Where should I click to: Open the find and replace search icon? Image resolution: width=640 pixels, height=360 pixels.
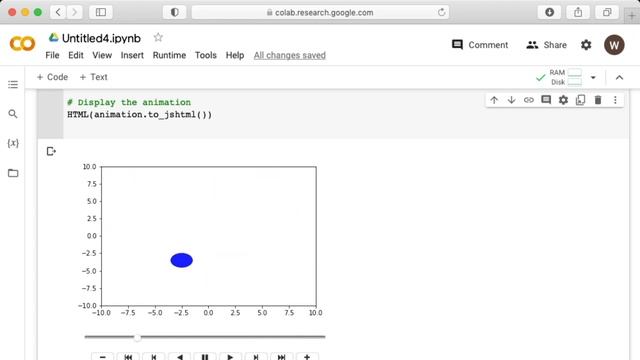click(x=13, y=114)
